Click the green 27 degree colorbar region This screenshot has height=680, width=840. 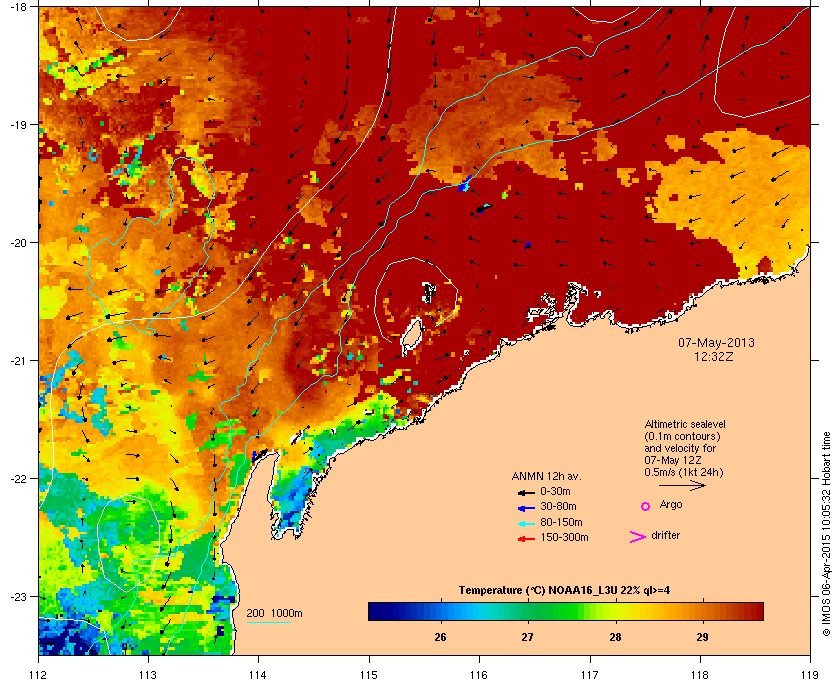click(528, 611)
